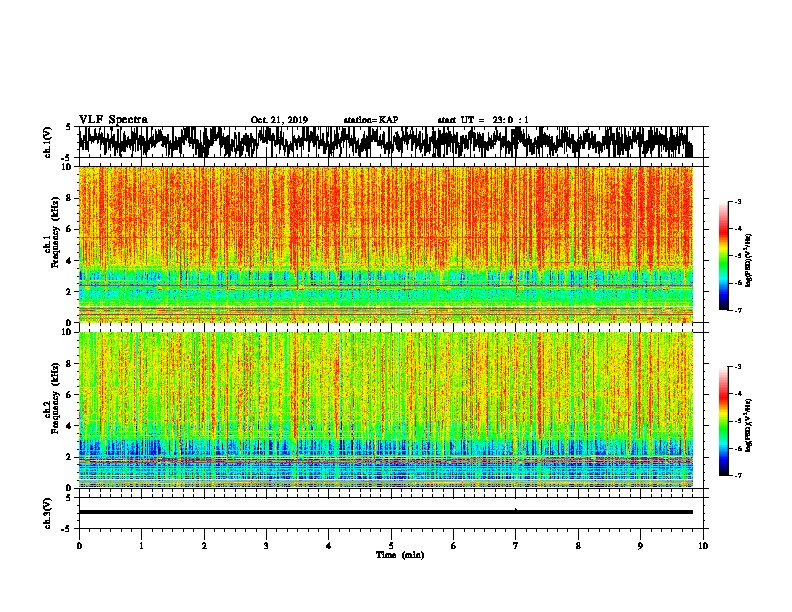Click the ch.2 colorbar log(PSD) unit label
Image resolution: width=792 pixels, height=612 pixels.
coord(748,425)
